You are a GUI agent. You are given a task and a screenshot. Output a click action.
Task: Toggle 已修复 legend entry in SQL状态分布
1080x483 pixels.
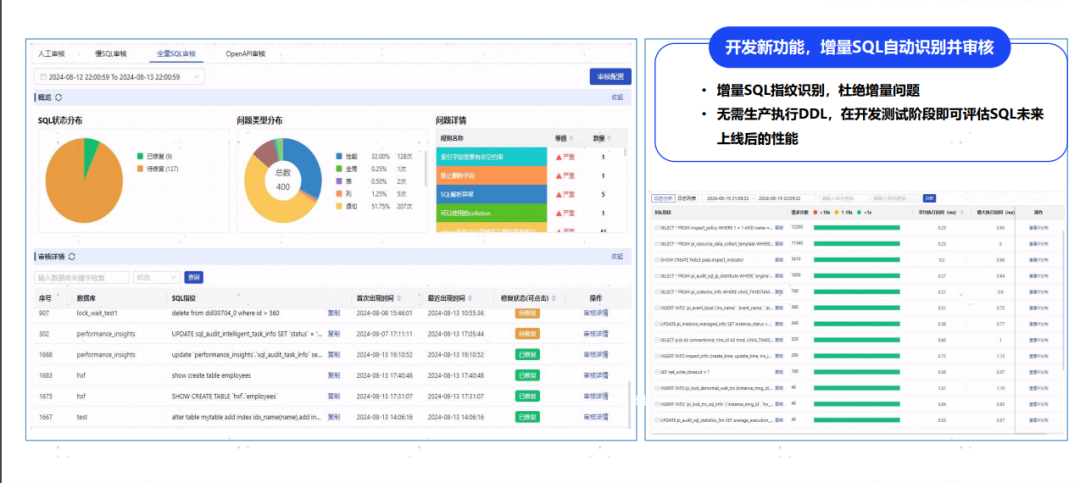pos(154,156)
